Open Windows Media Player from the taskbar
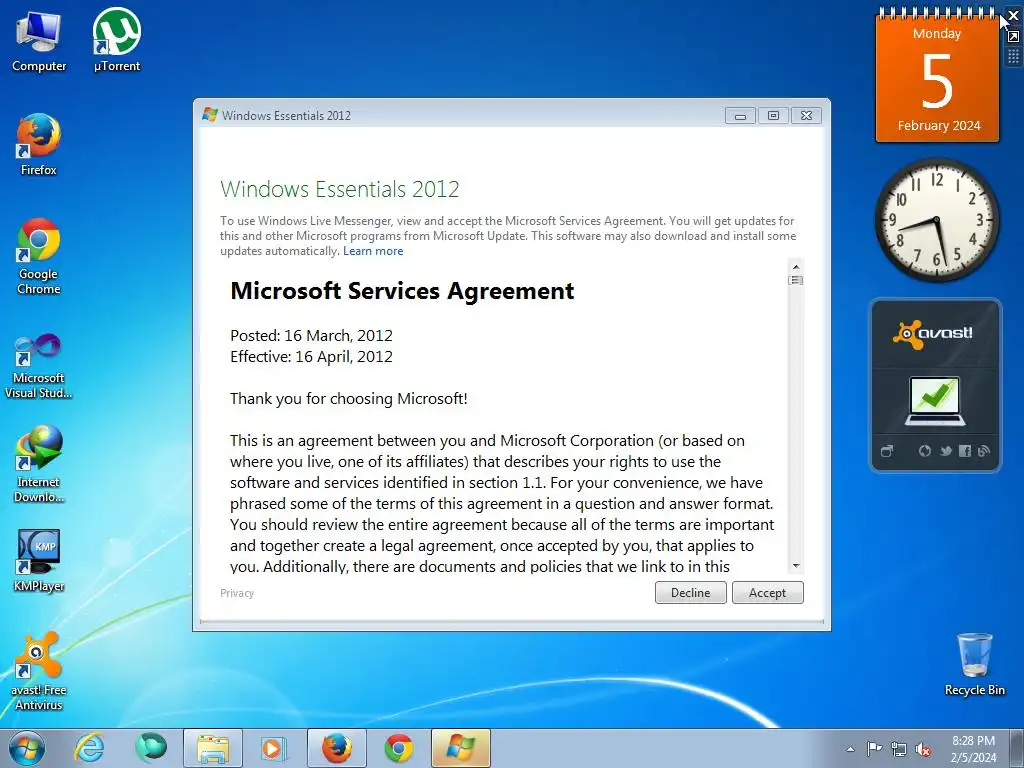Viewport: 1024px width, 768px height. [273, 748]
